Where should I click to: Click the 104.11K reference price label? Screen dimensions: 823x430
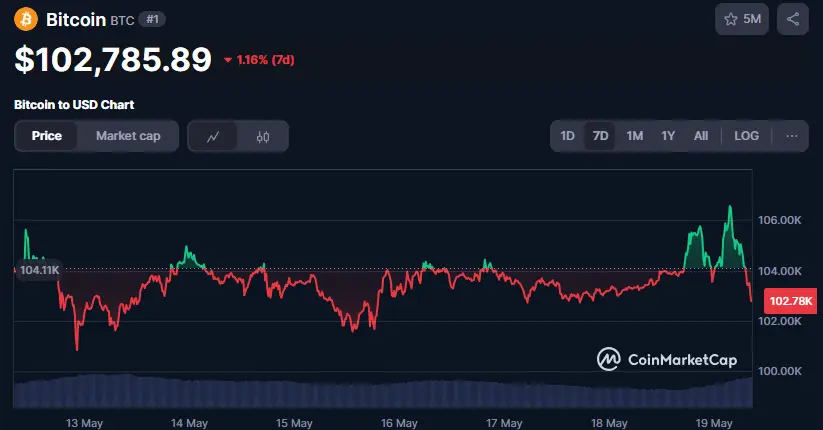pyautogui.click(x=39, y=270)
